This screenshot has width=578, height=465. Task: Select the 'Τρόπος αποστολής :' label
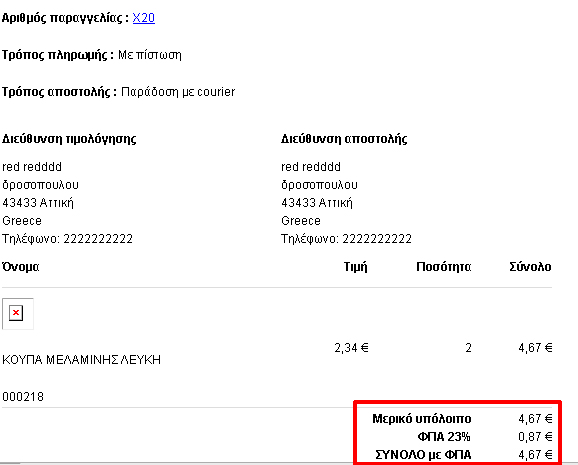59,92
